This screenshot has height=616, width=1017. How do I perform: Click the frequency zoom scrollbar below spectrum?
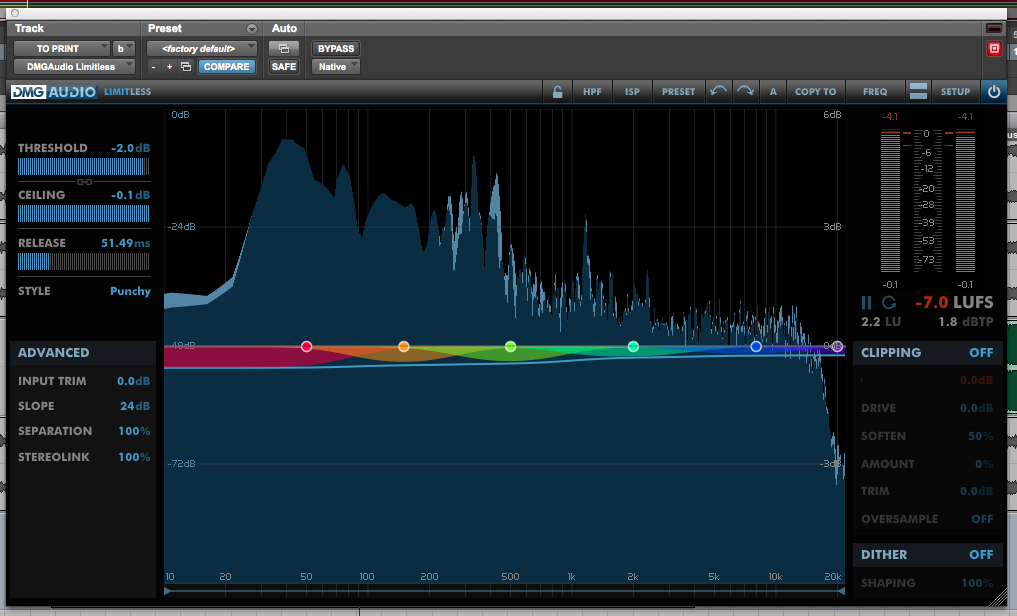505,591
